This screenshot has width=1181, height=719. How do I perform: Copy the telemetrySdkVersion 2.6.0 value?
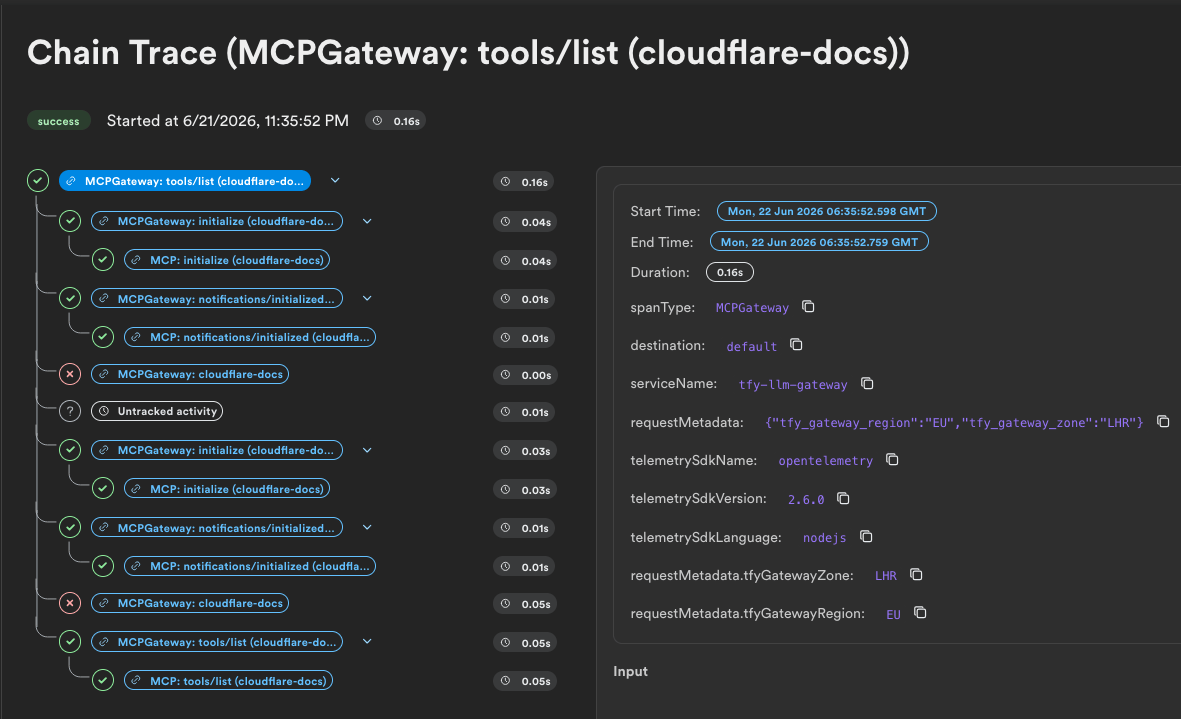tap(844, 498)
